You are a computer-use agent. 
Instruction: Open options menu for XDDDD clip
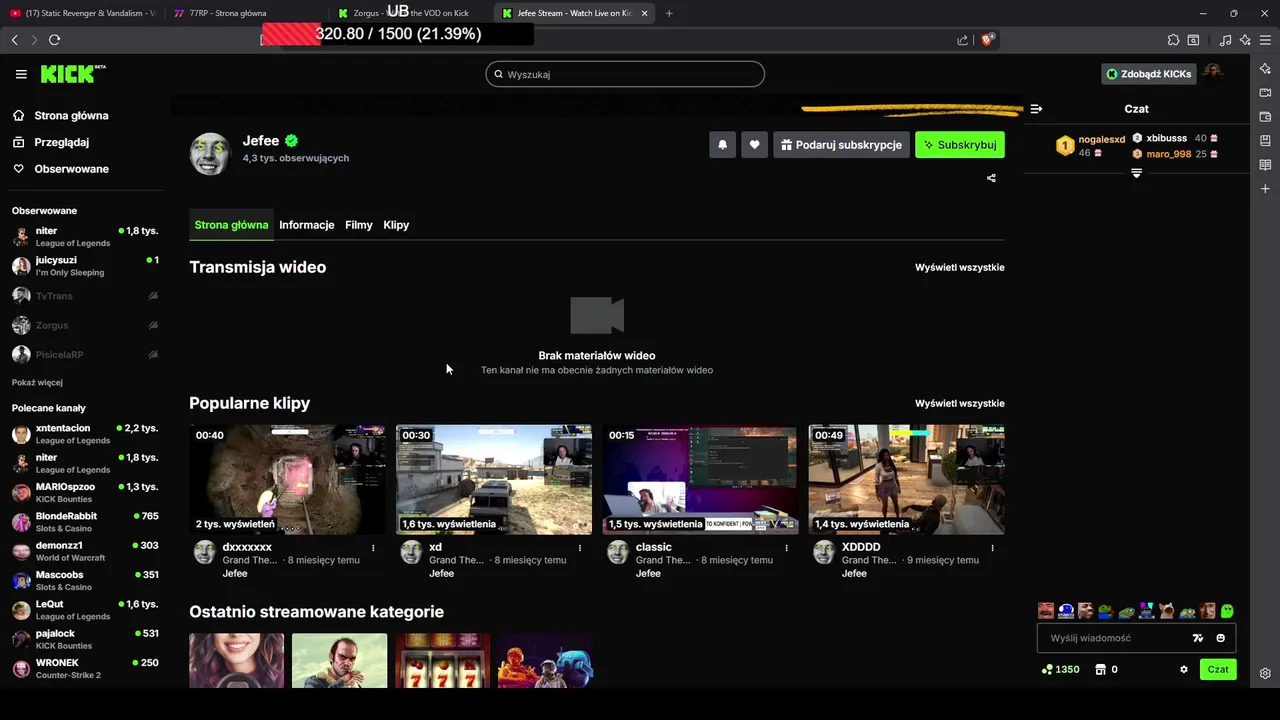click(x=993, y=548)
